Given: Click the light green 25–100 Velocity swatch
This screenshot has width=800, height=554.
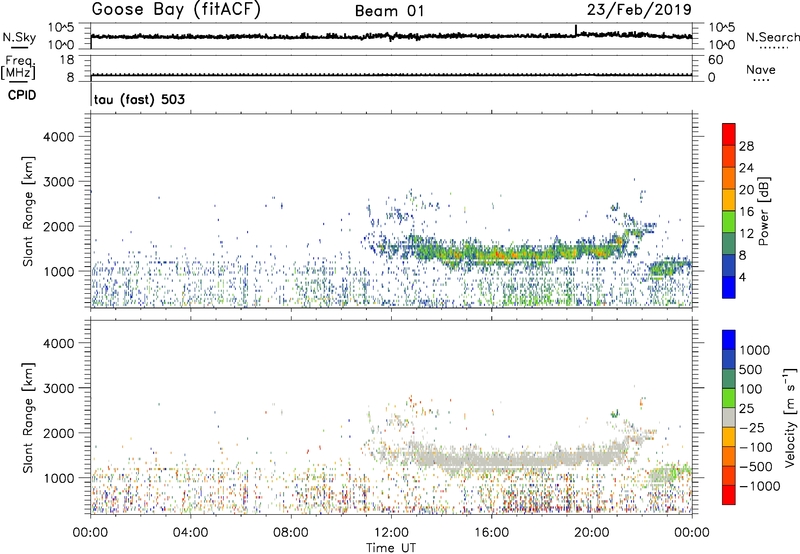Looking at the screenshot, I should point(729,398).
